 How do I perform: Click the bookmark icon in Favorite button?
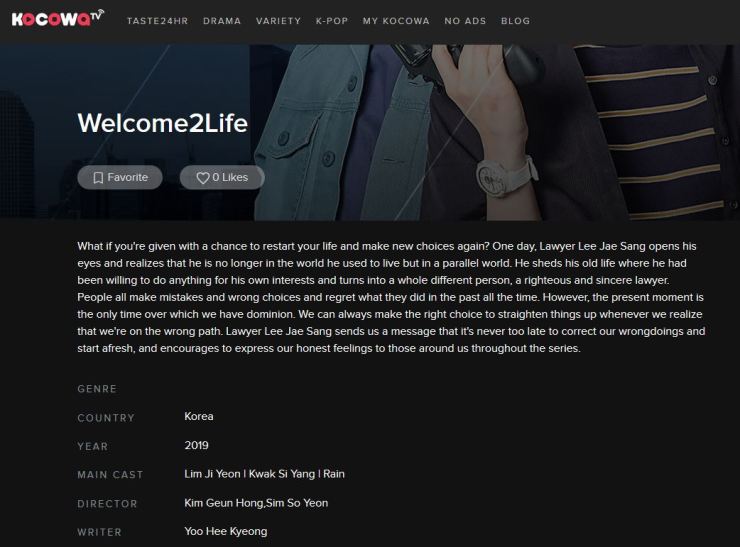98,177
